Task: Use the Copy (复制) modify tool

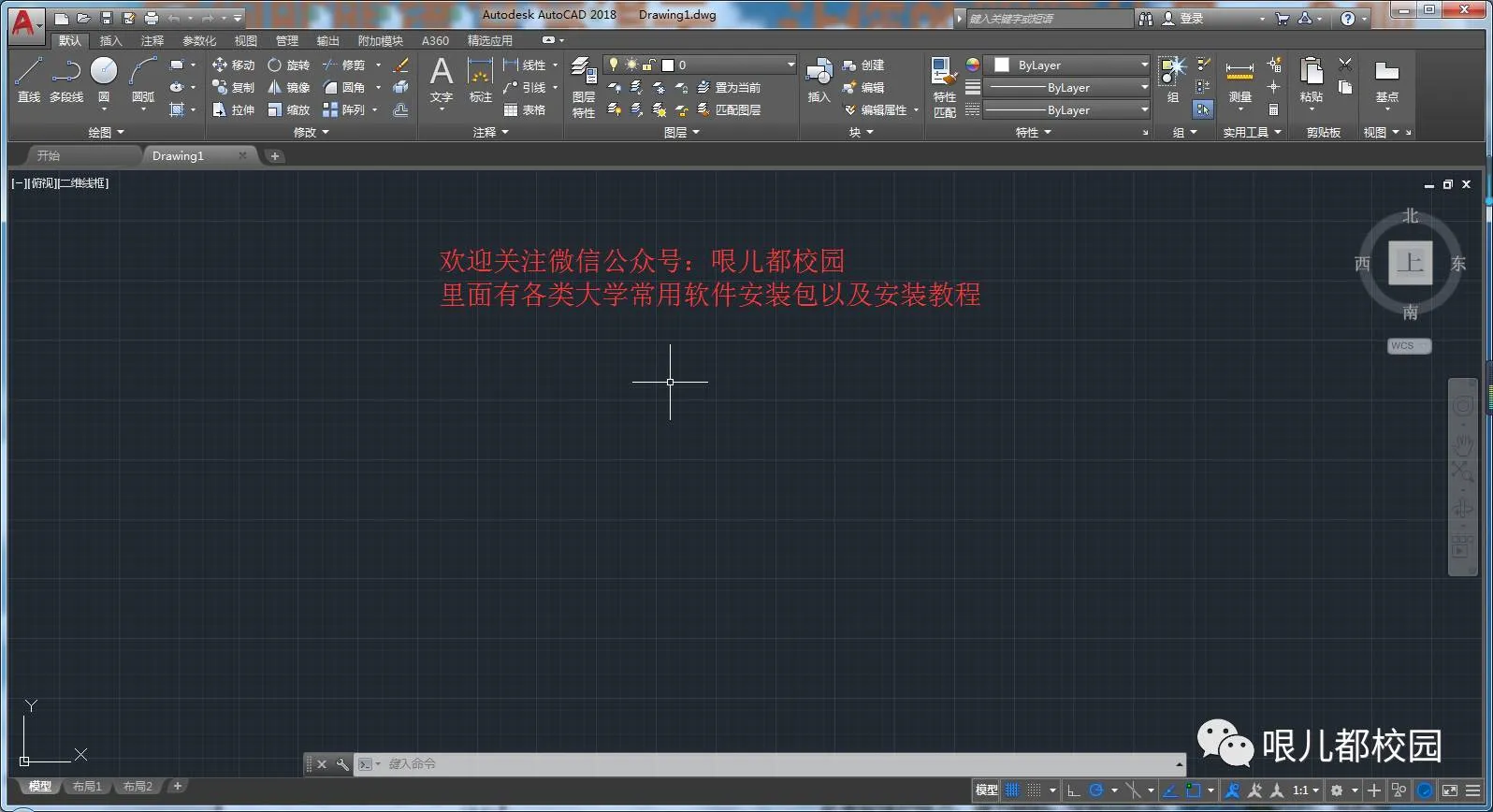Action: [x=233, y=87]
